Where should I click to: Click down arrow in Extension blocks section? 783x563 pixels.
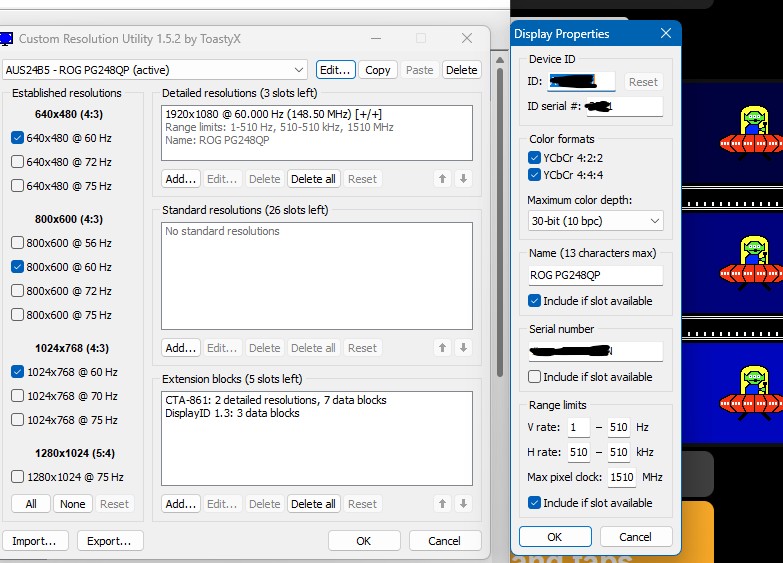462,504
